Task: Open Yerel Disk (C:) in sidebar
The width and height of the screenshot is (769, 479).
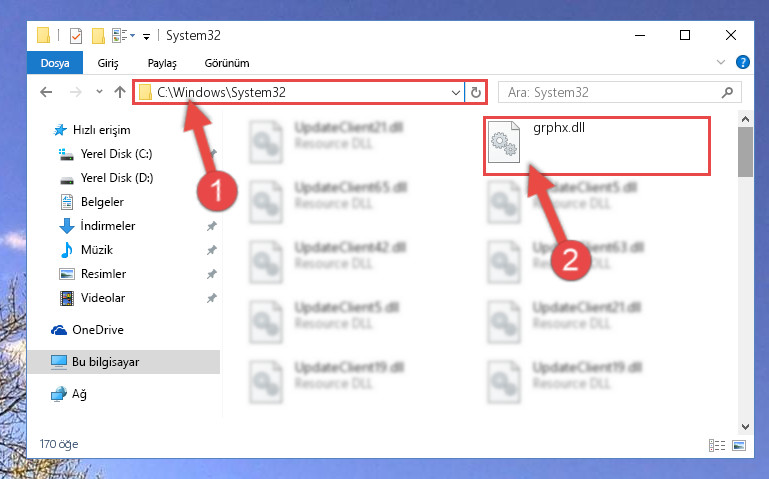Action: [116, 154]
